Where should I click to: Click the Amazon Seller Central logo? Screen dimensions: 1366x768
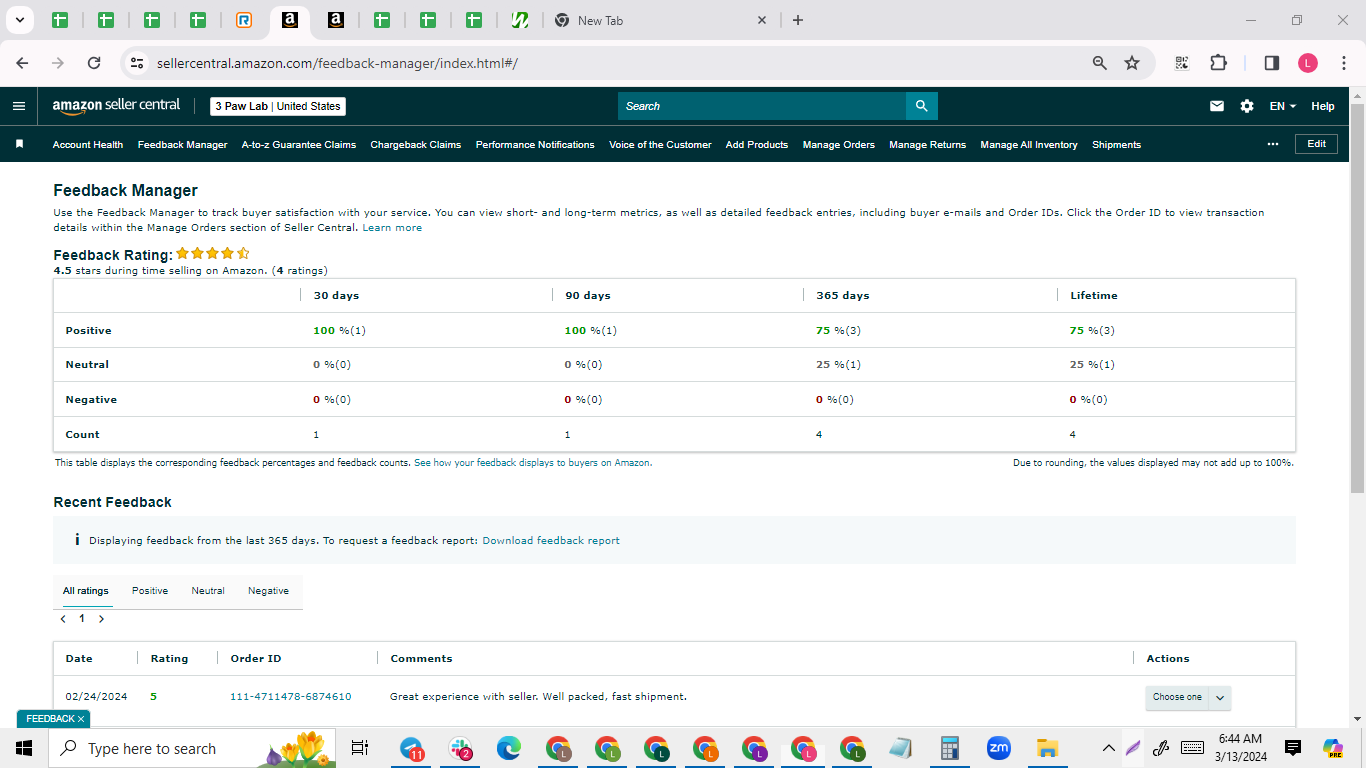point(116,106)
